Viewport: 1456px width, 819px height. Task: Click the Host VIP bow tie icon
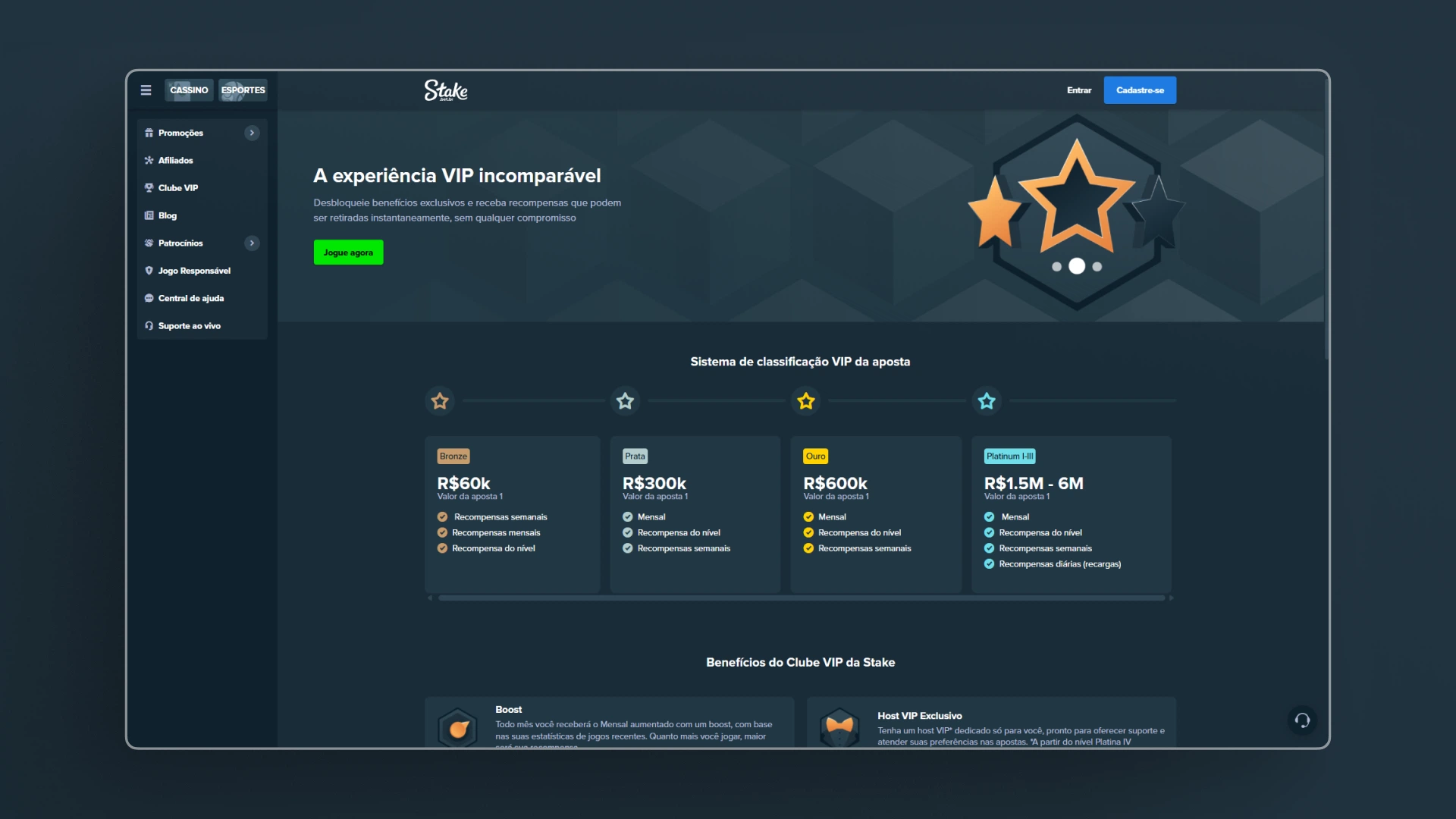839,726
